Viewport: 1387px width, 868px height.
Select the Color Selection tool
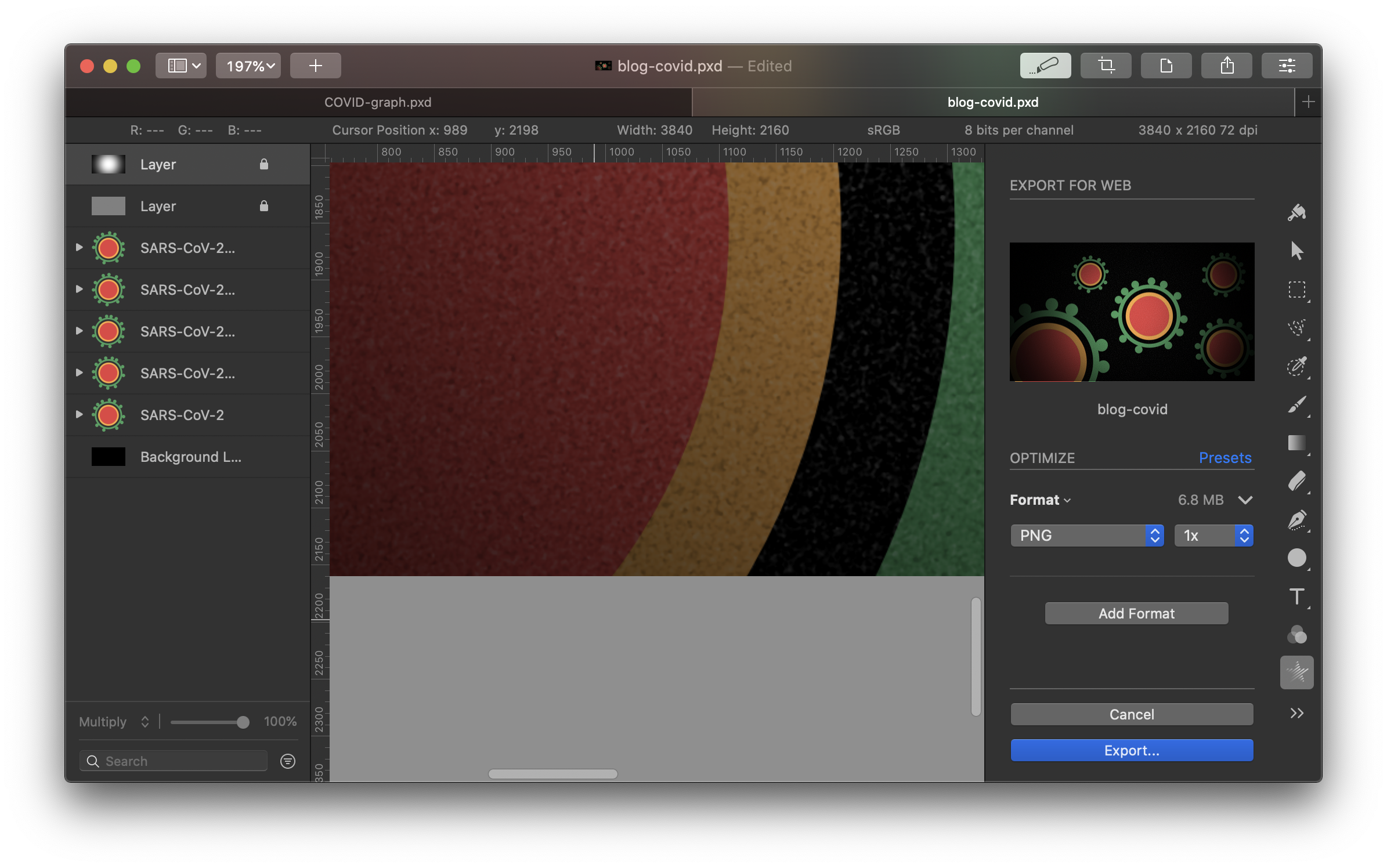tap(1296, 366)
